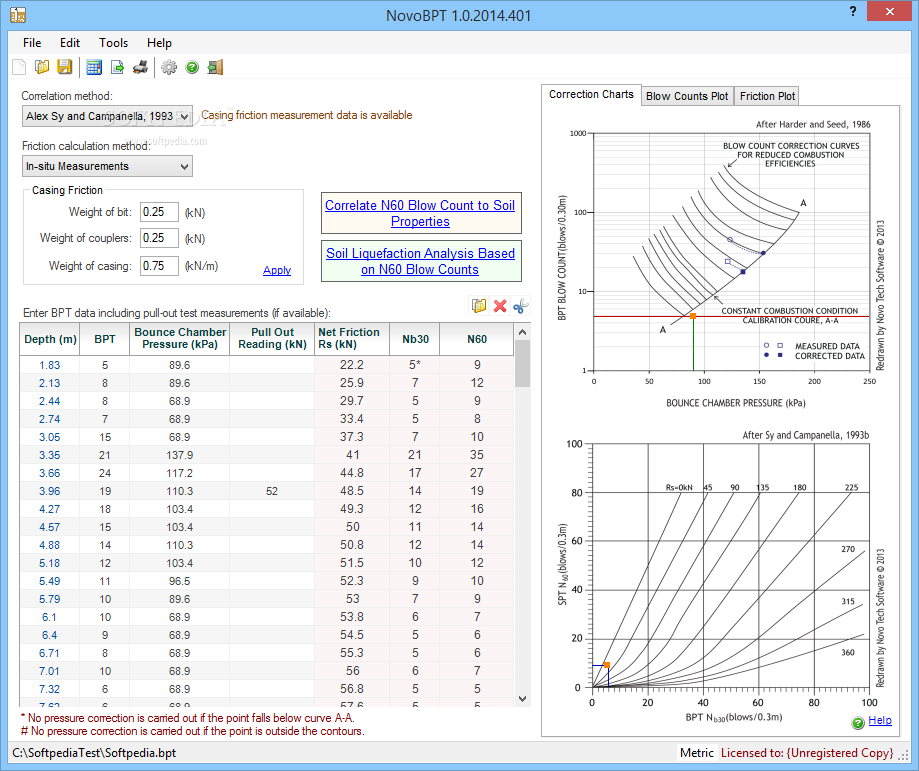
Task: Select the depth cell 3.35
Action: (50, 455)
